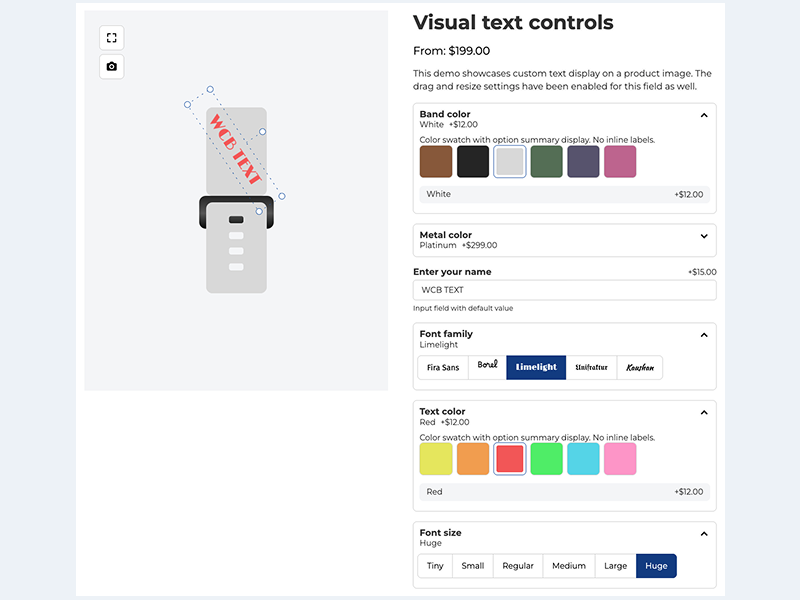Viewport: 800px width, 600px height.
Task: Collapse the Text color section
Action: [x=704, y=412]
